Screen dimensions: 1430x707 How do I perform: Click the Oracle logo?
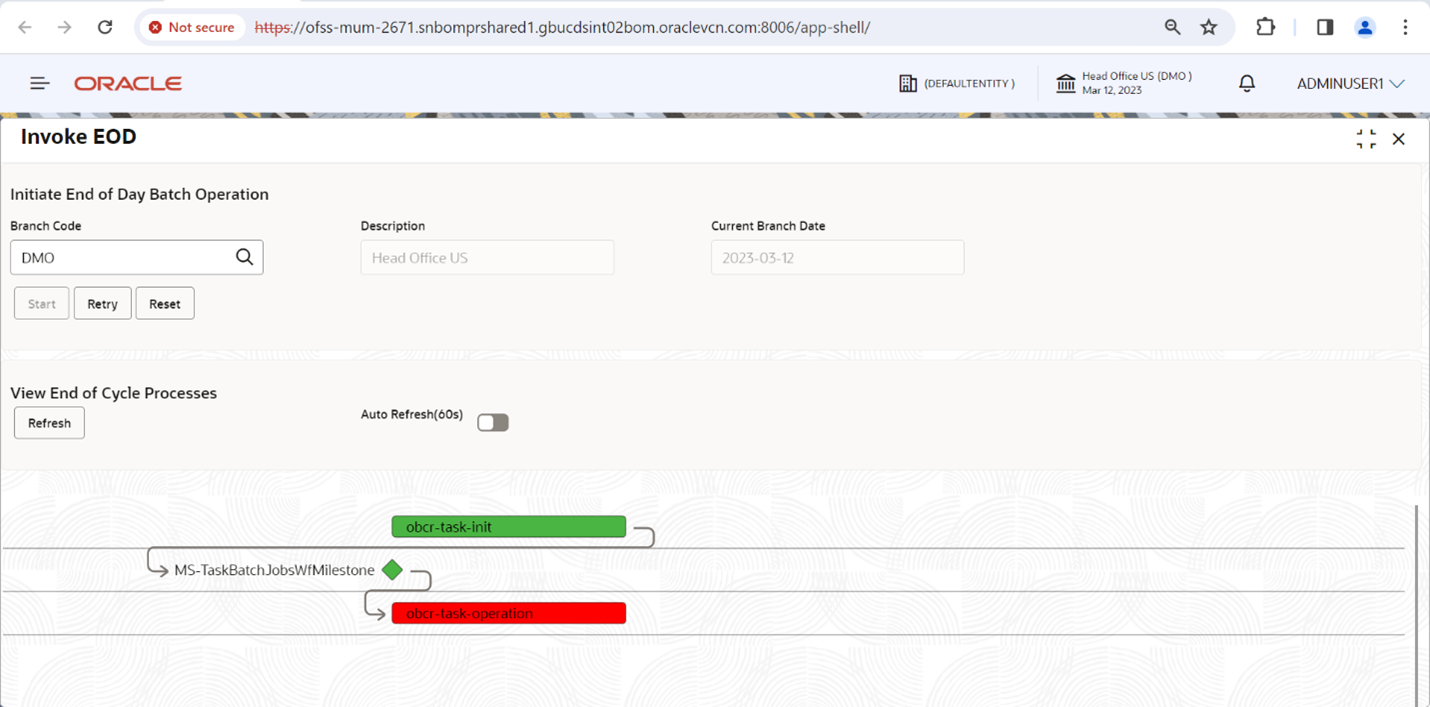click(128, 84)
